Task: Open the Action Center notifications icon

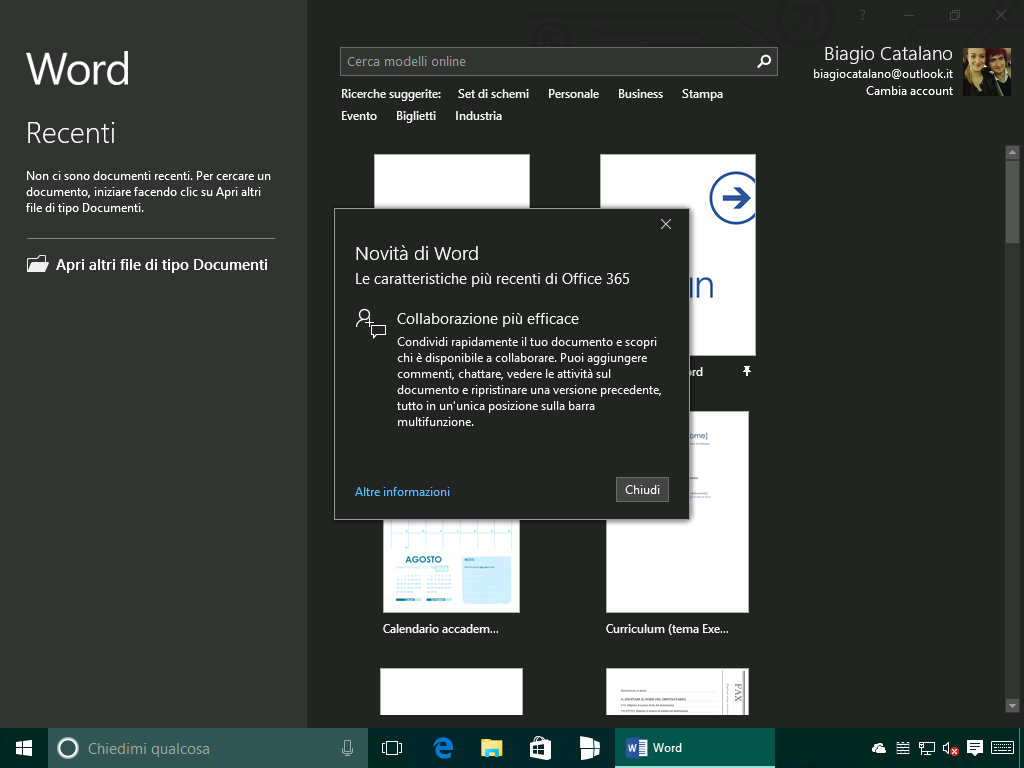Action: pos(974,748)
